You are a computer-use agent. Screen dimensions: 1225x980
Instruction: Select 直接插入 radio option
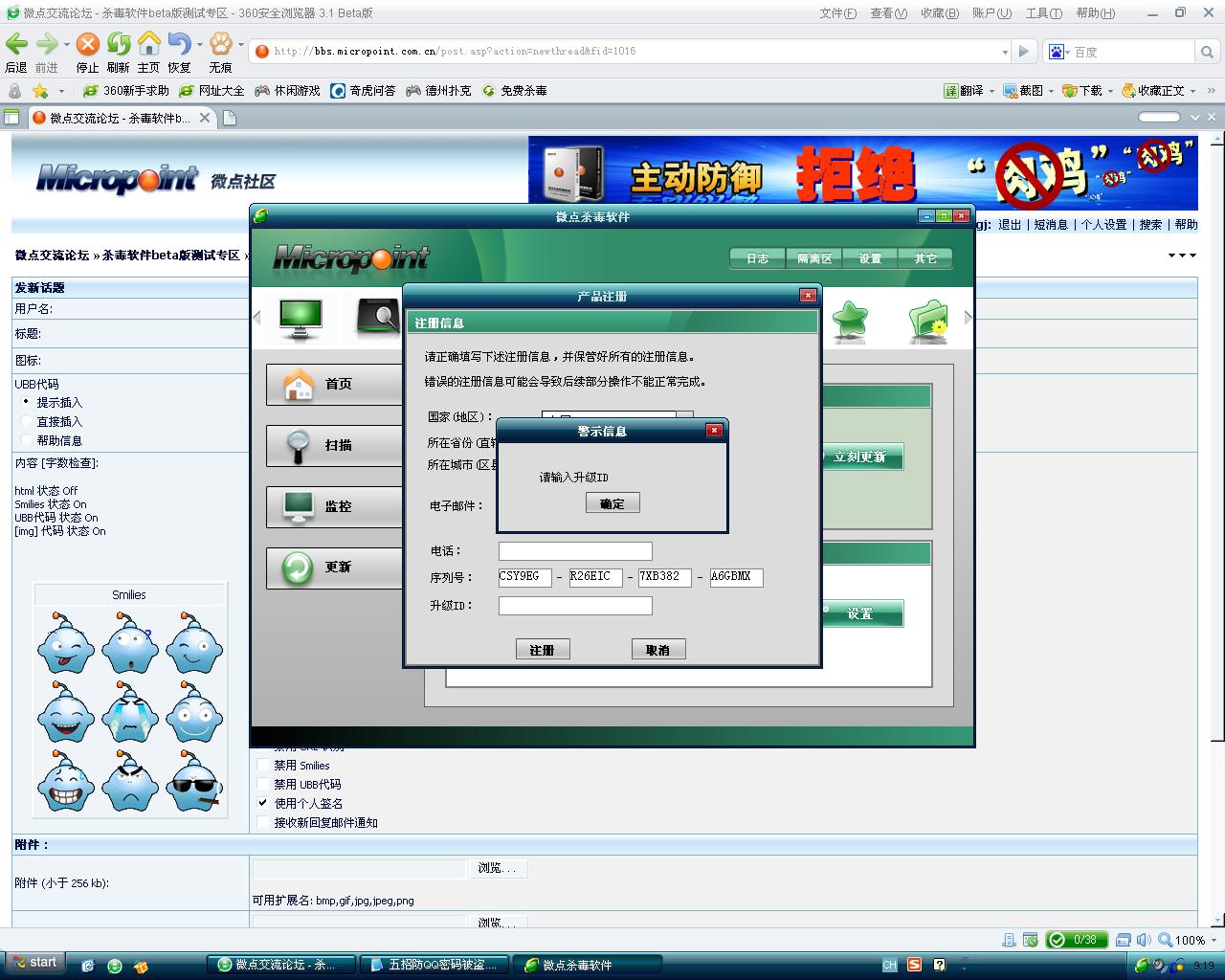click(26, 421)
